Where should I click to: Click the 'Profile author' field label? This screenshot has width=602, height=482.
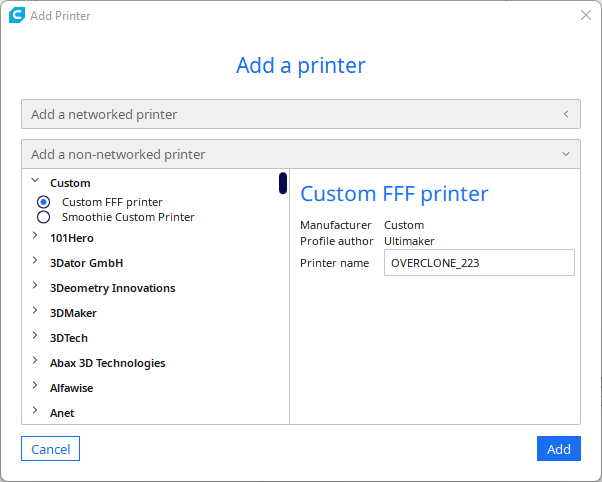[337, 241]
